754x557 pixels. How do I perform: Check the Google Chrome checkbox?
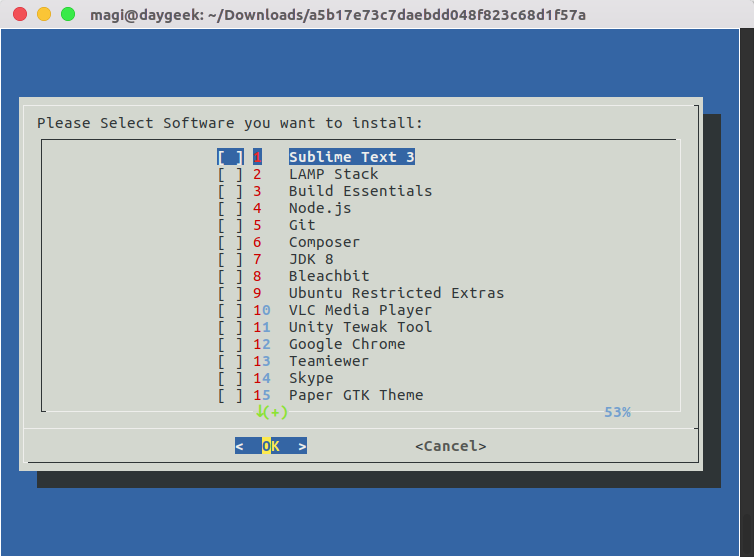pyautogui.click(x=230, y=344)
